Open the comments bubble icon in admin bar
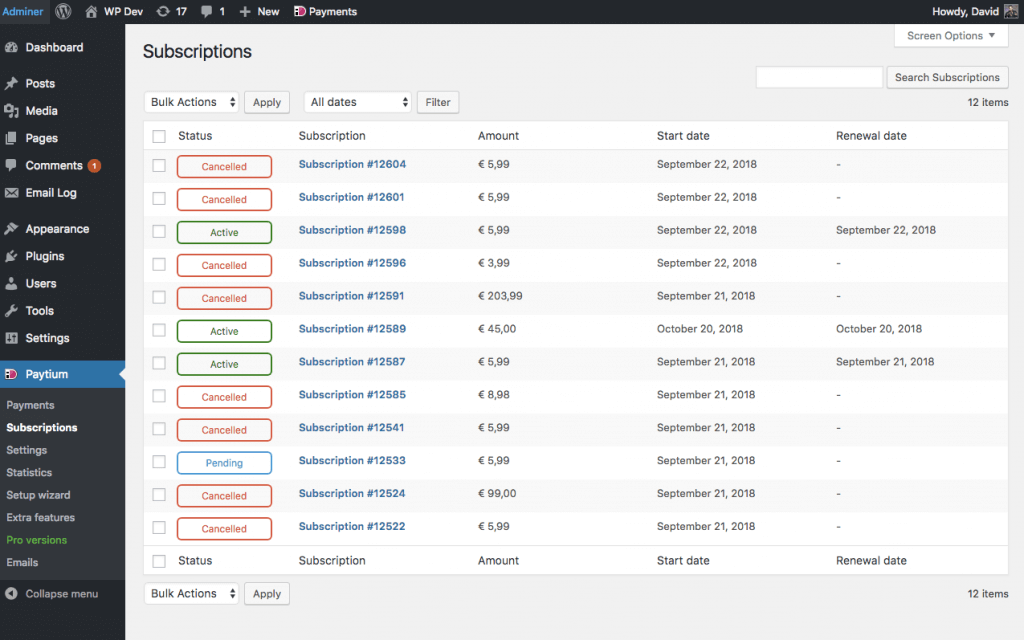1024x640 pixels. pos(207,11)
